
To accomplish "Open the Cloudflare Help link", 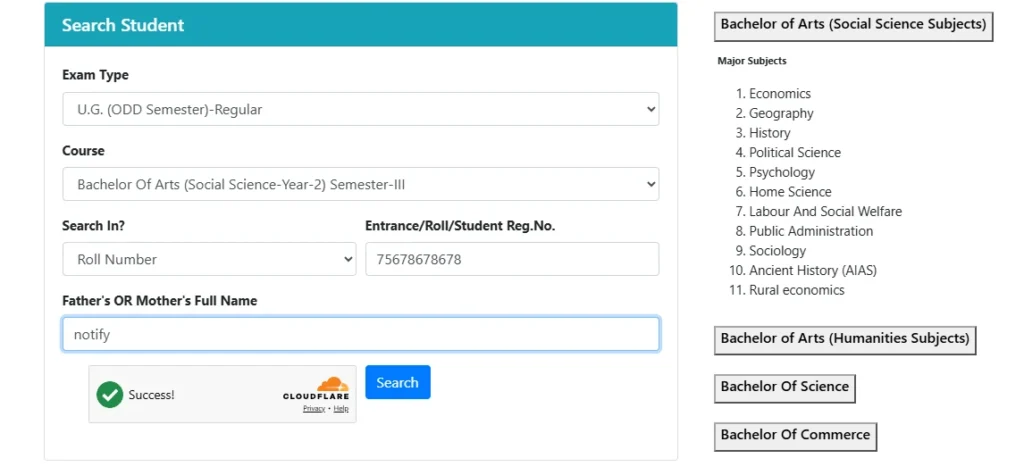I will tap(341, 409).
